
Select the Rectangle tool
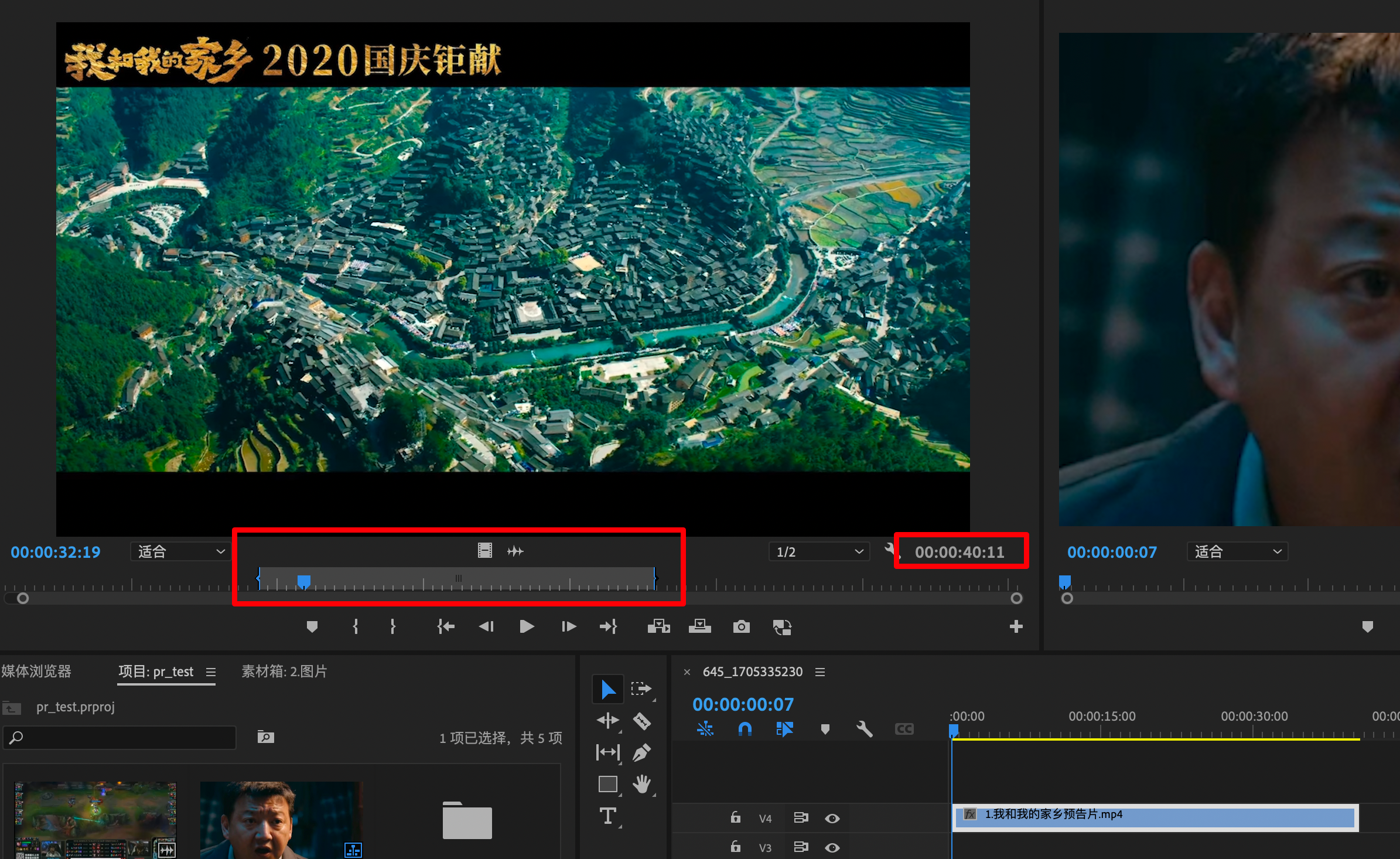(608, 784)
